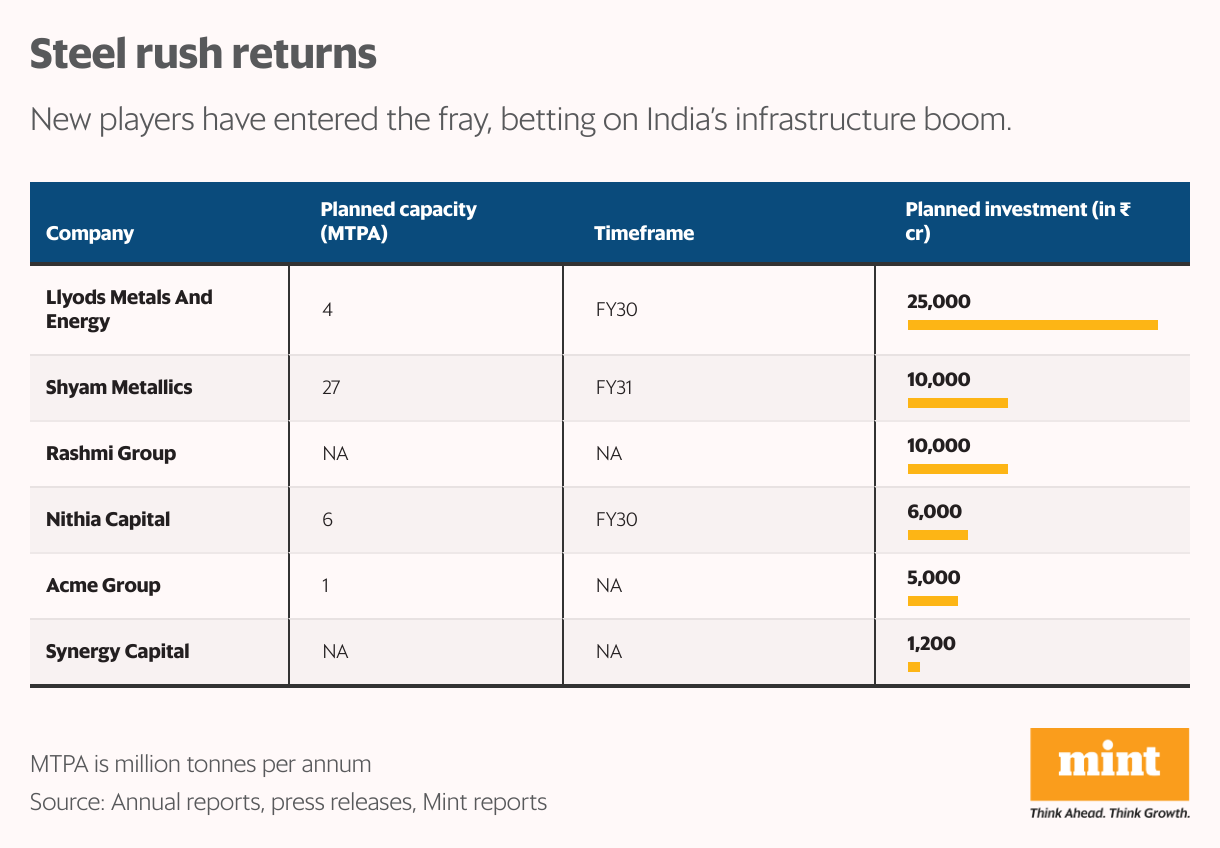Viewport: 1220px width, 848px height.
Task: Select the Company column header
Action: (90, 233)
